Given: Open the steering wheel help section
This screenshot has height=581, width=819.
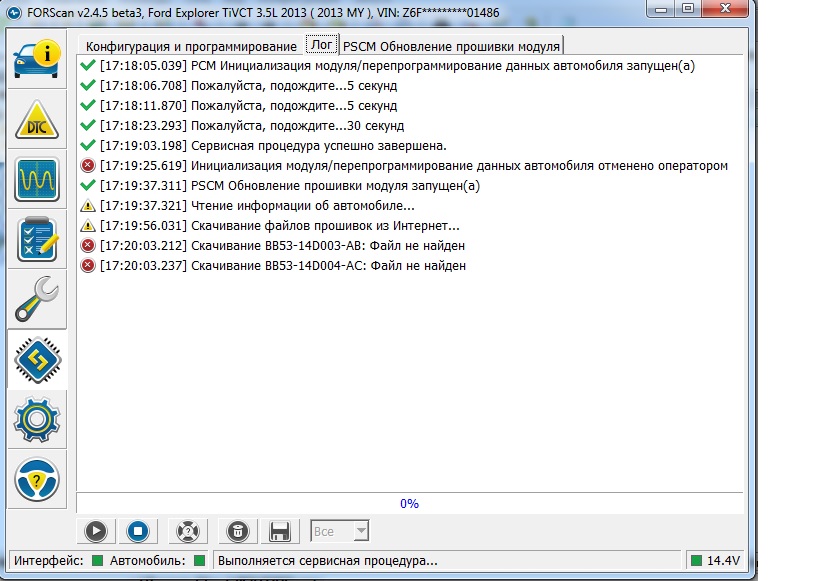Looking at the screenshot, I should pyautogui.click(x=37, y=479).
